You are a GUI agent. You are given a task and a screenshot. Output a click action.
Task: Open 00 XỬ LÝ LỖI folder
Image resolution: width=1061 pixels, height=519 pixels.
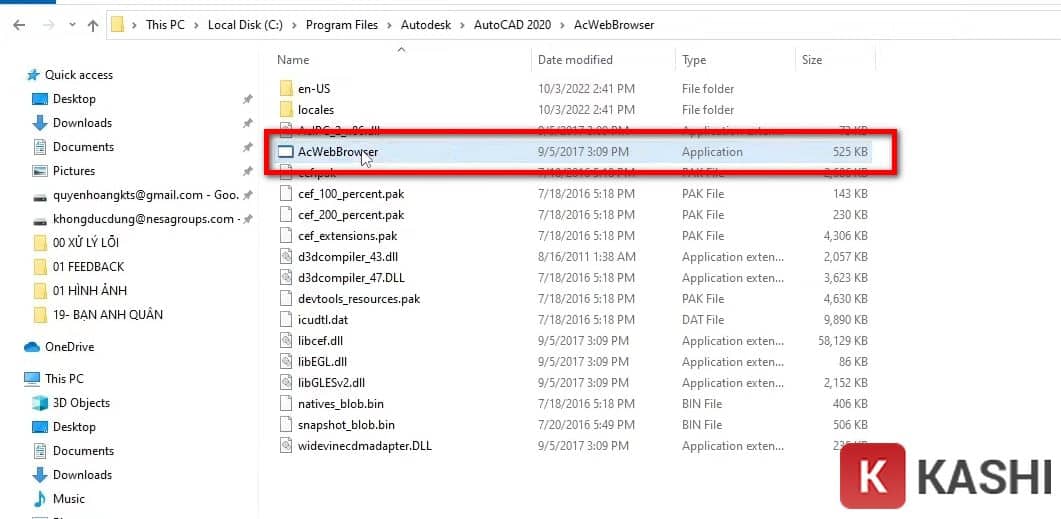point(86,243)
